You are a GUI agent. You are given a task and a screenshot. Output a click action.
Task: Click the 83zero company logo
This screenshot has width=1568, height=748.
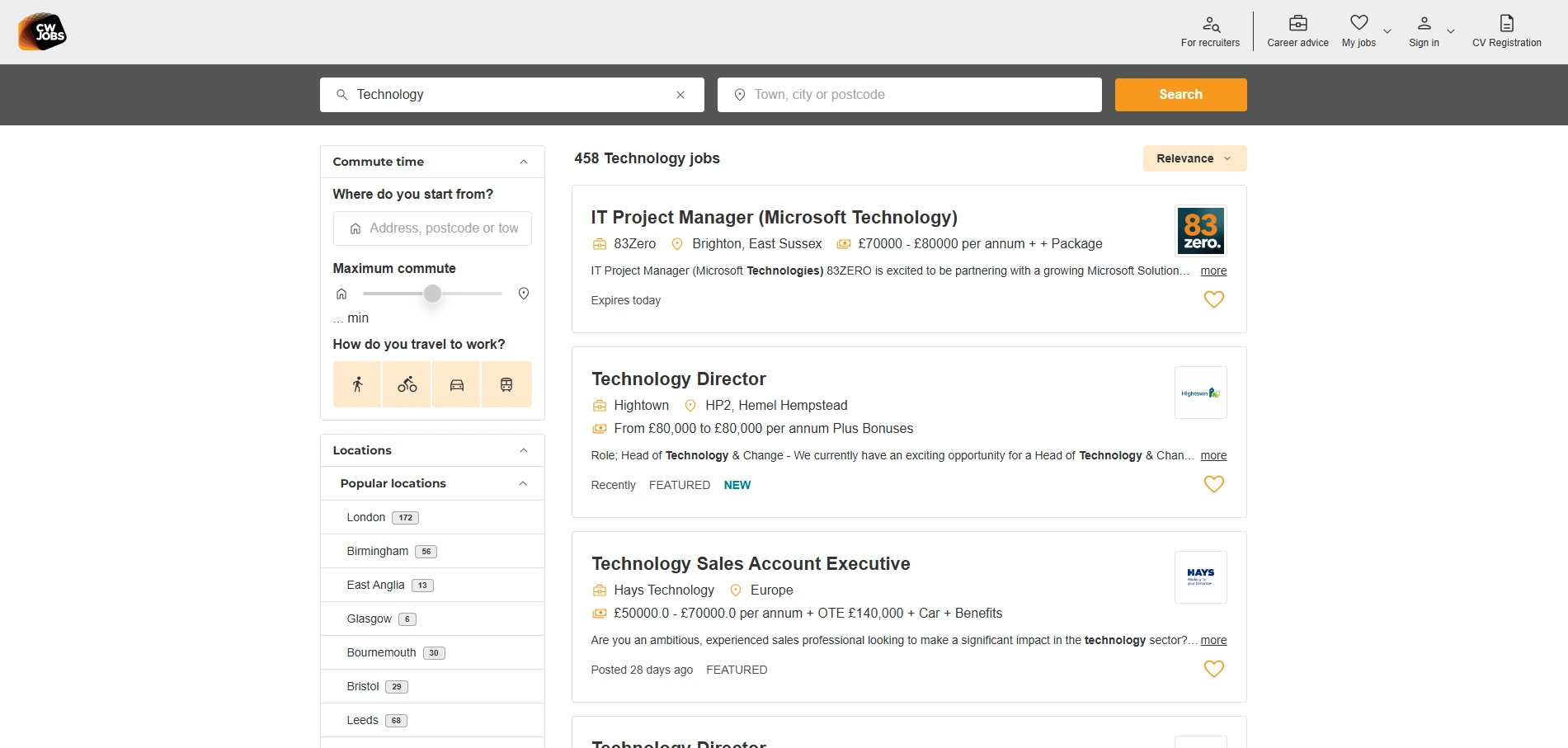pos(1201,231)
